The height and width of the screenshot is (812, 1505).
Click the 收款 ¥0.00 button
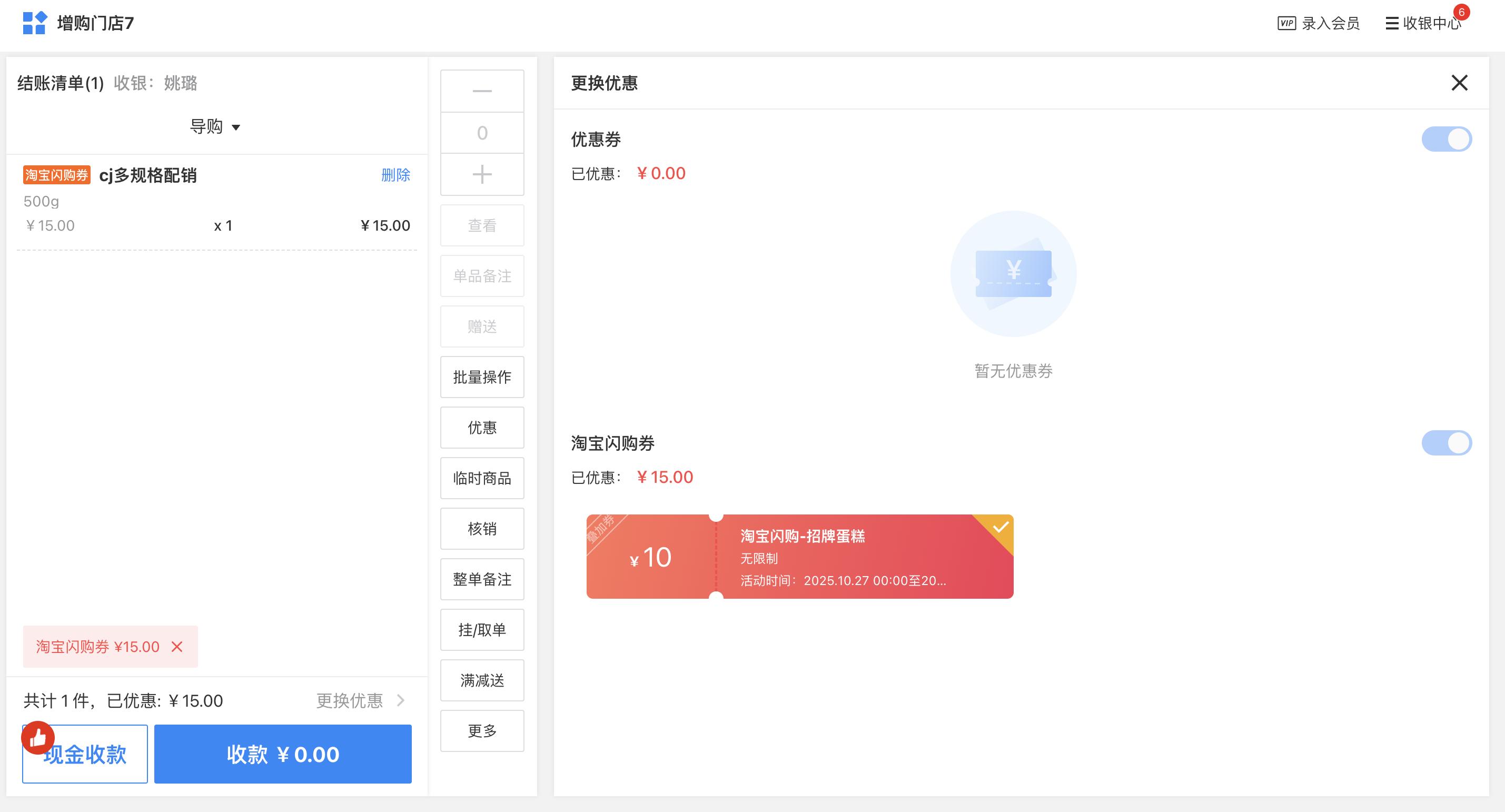pyautogui.click(x=283, y=754)
